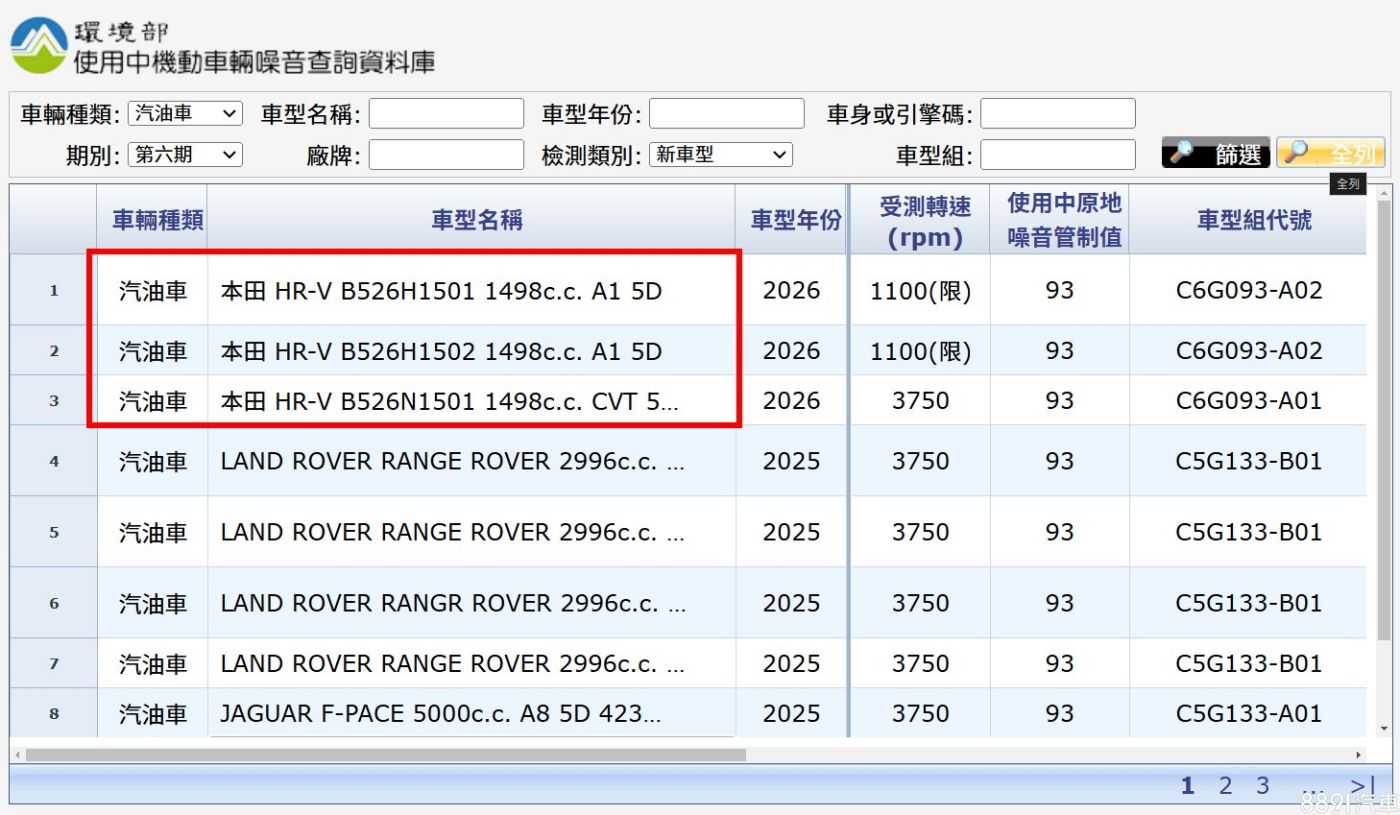Go to page 3 of results
This screenshot has height=815, width=1400.
1263,786
